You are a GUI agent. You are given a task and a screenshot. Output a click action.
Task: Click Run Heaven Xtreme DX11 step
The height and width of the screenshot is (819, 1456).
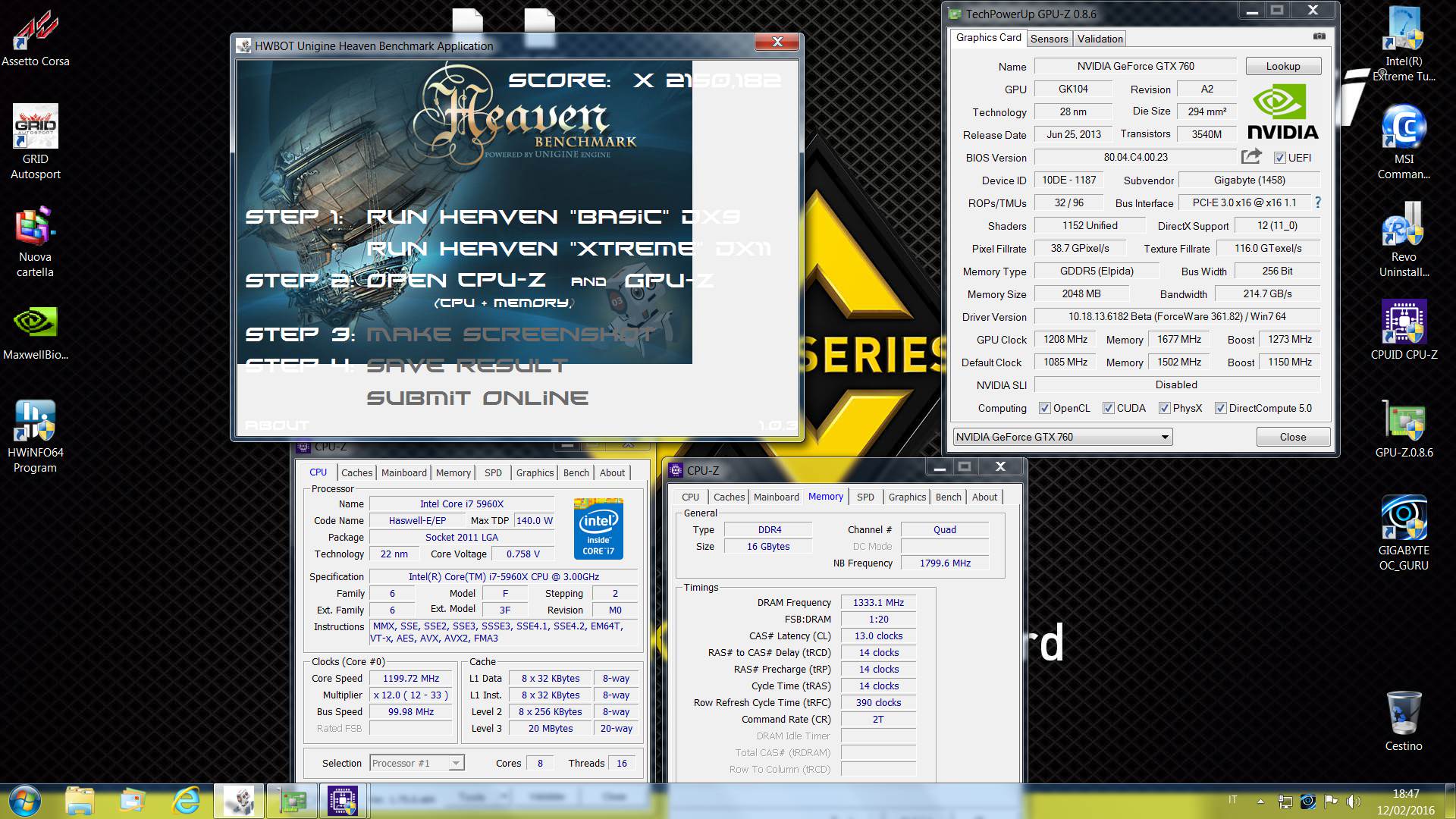[x=569, y=249]
